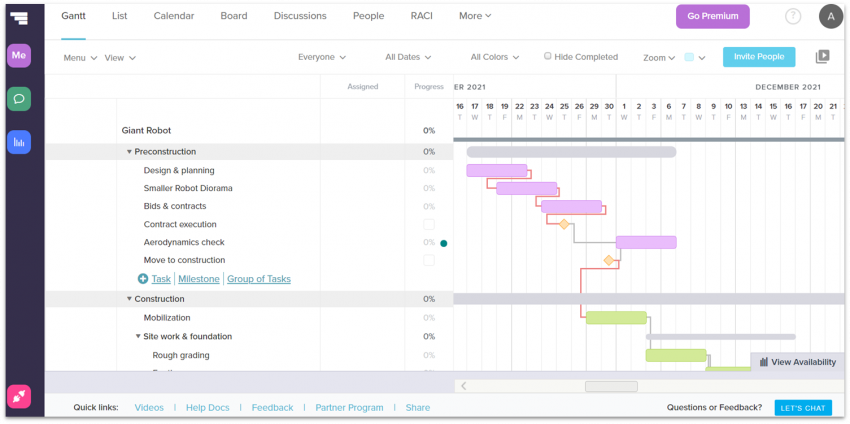The width and height of the screenshot is (850, 424).
Task: Open the blue reports chart sidebar icon
Action: pos(19,142)
